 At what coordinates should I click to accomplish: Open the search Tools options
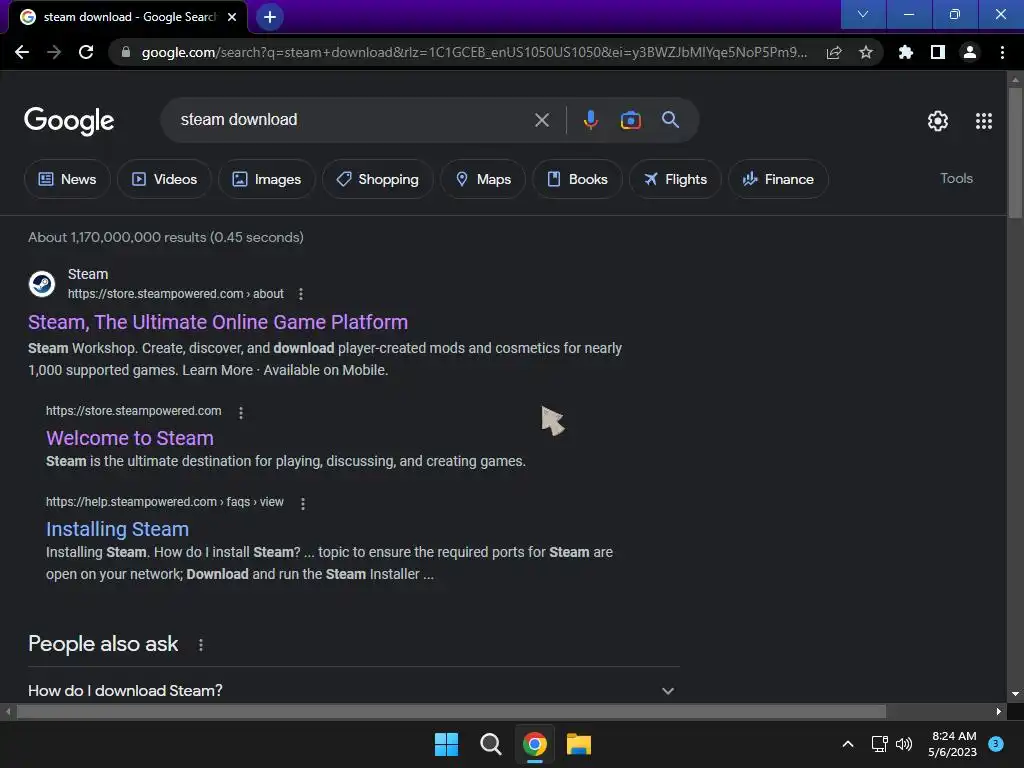[x=956, y=178]
